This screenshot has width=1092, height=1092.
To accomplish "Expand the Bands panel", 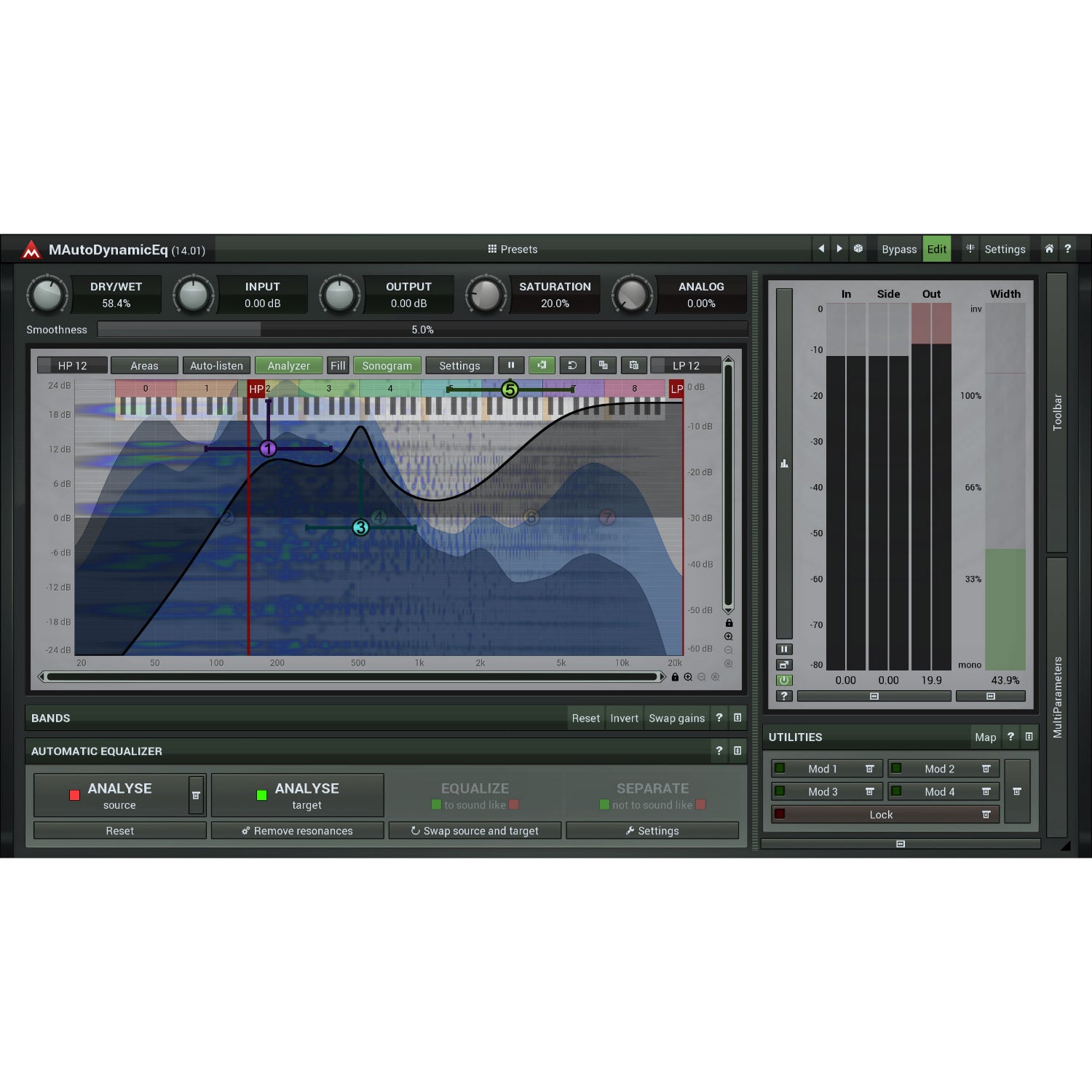I will 737,718.
